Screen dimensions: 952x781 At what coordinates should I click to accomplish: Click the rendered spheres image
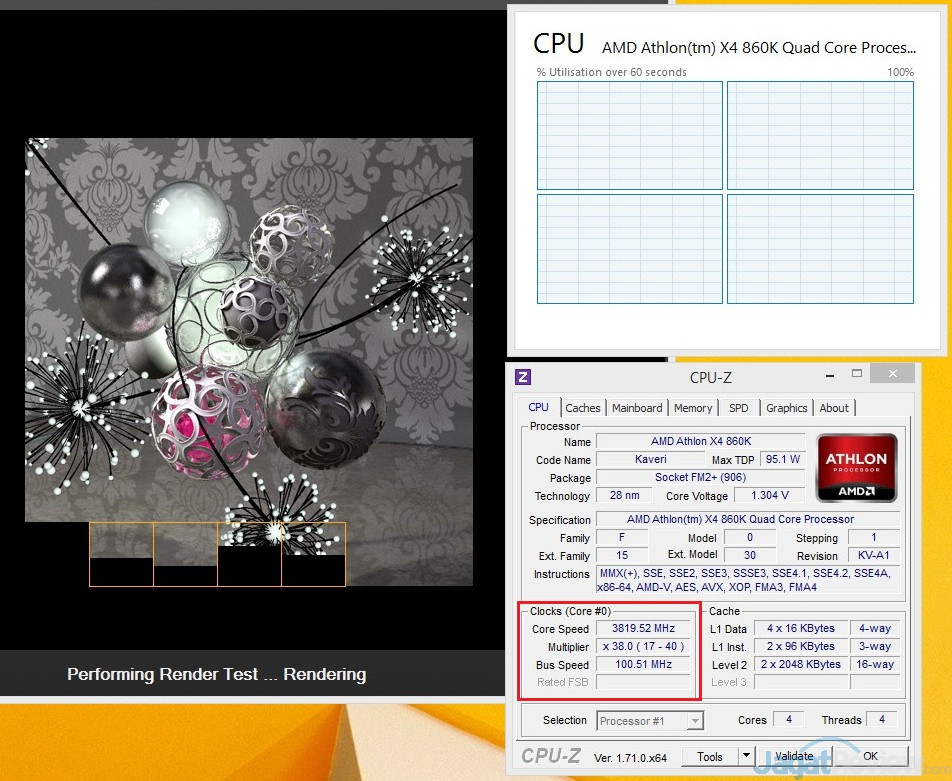point(248,330)
